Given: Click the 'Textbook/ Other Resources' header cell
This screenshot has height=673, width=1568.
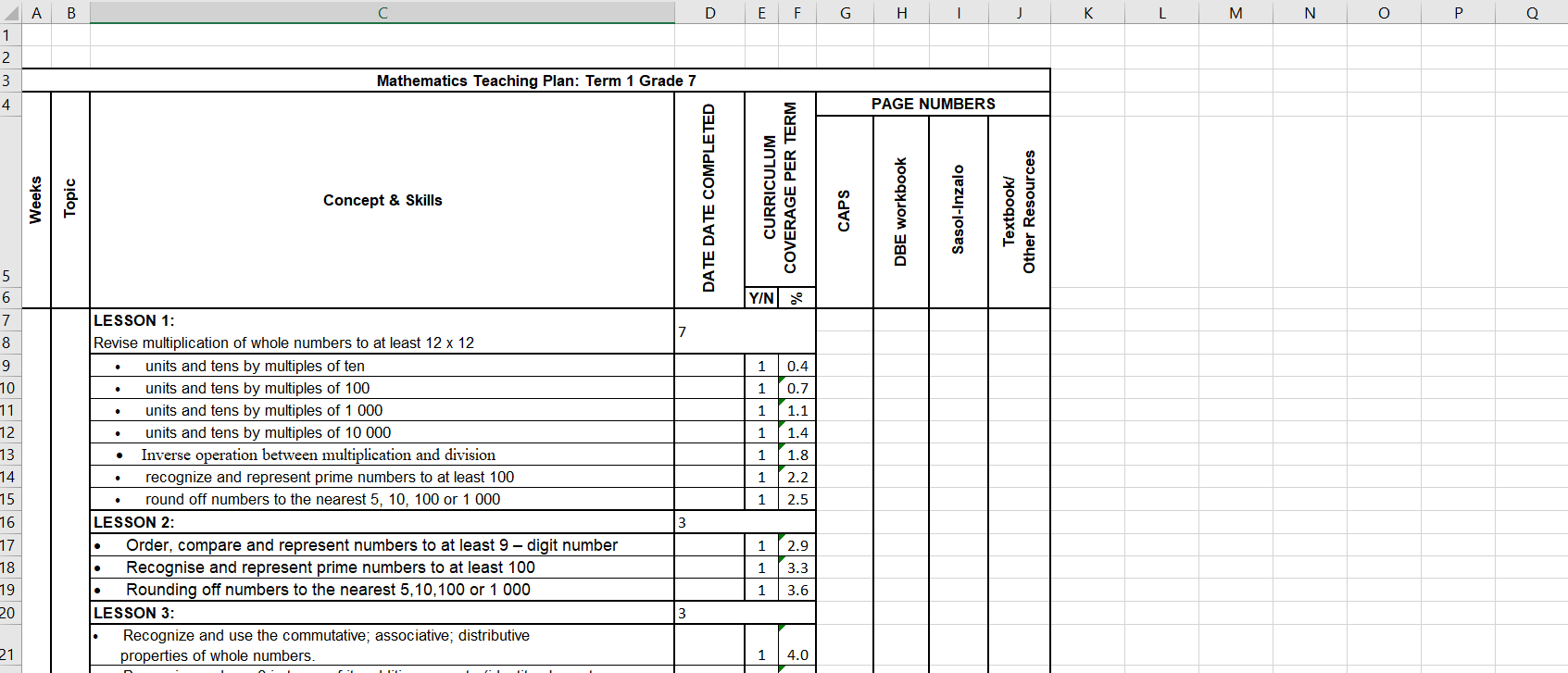Looking at the screenshot, I should click(1019, 212).
